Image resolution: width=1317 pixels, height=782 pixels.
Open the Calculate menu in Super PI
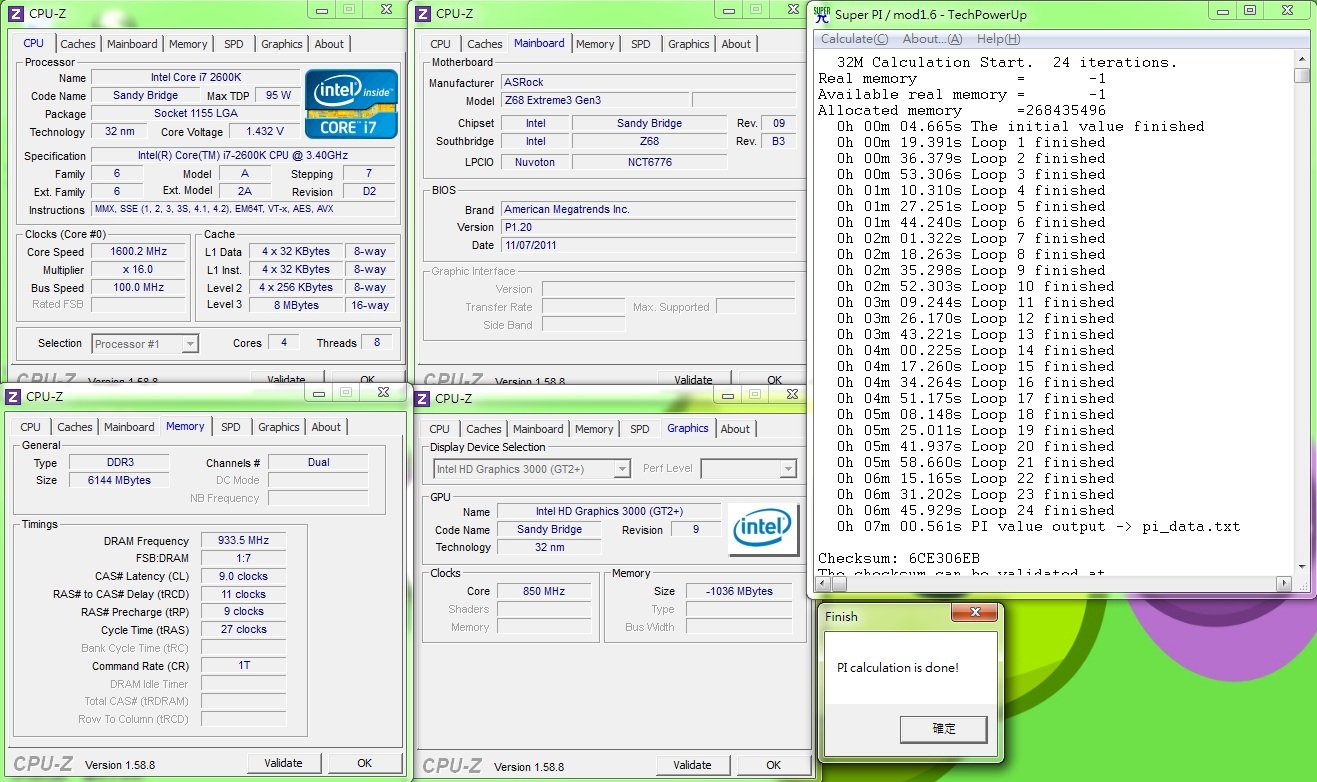[x=854, y=39]
